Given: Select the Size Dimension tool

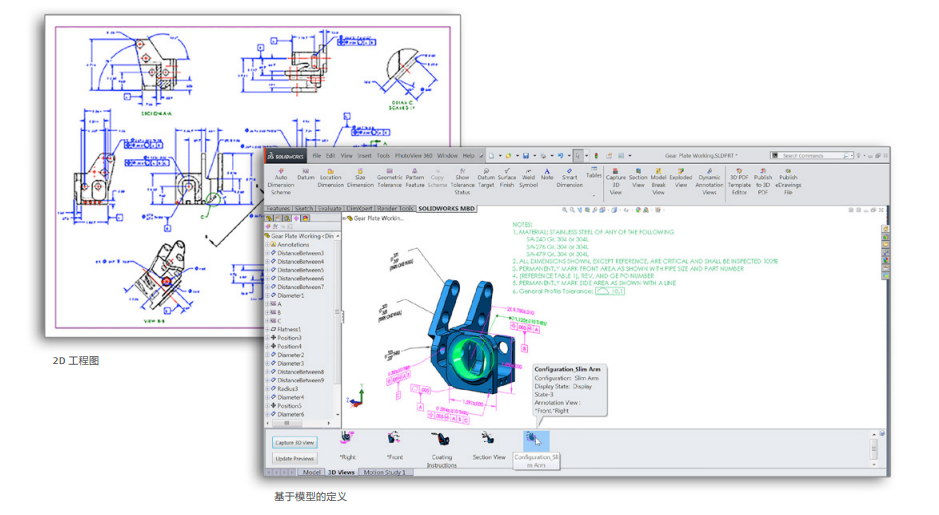Looking at the screenshot, I should tap(360, 179).
